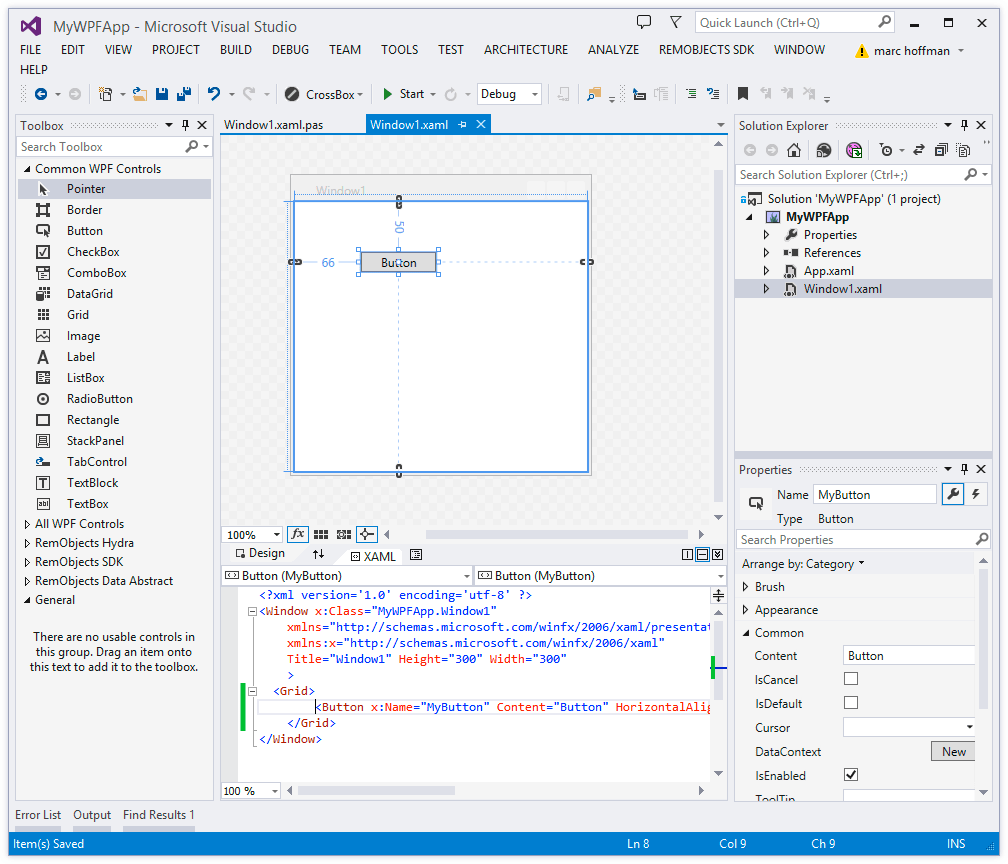This screenshot has height=864, width=1008.
Task: Click the Undo arrow icon
Action: coord(214,94)
